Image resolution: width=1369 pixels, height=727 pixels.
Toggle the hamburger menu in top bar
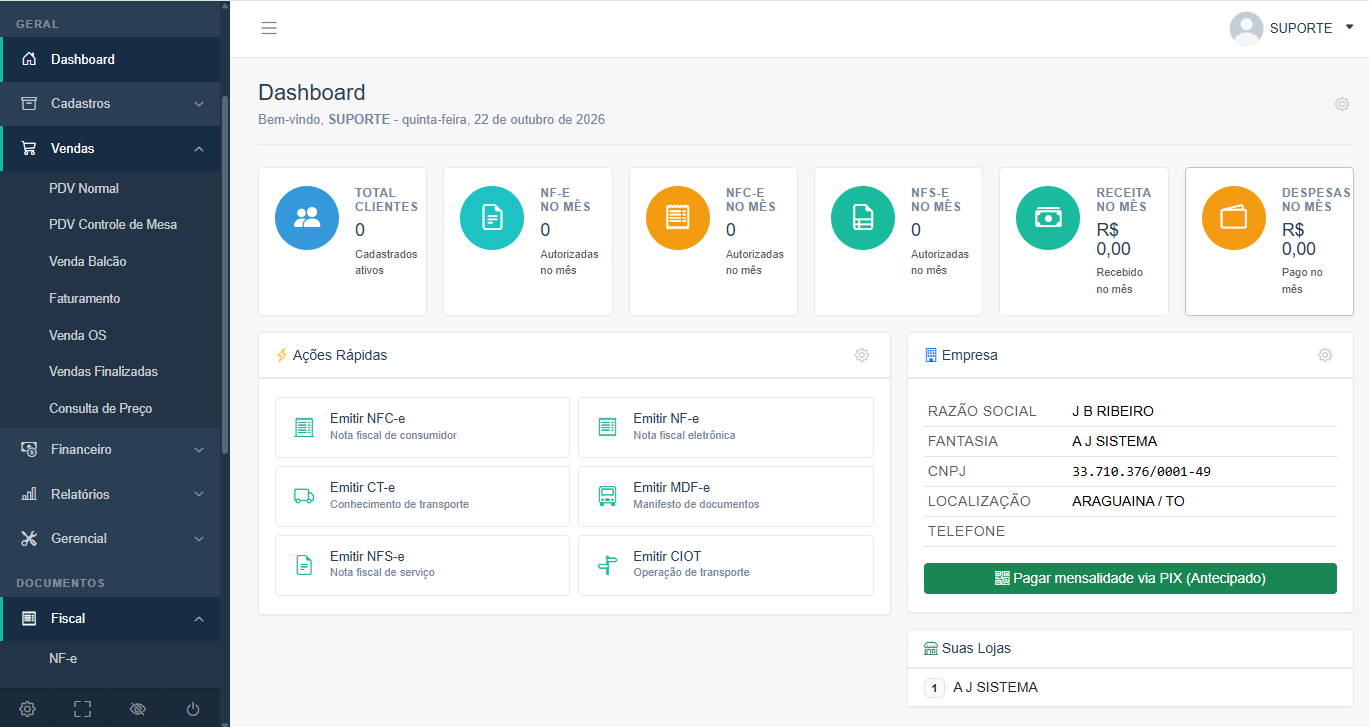click(x=269, y=28)
